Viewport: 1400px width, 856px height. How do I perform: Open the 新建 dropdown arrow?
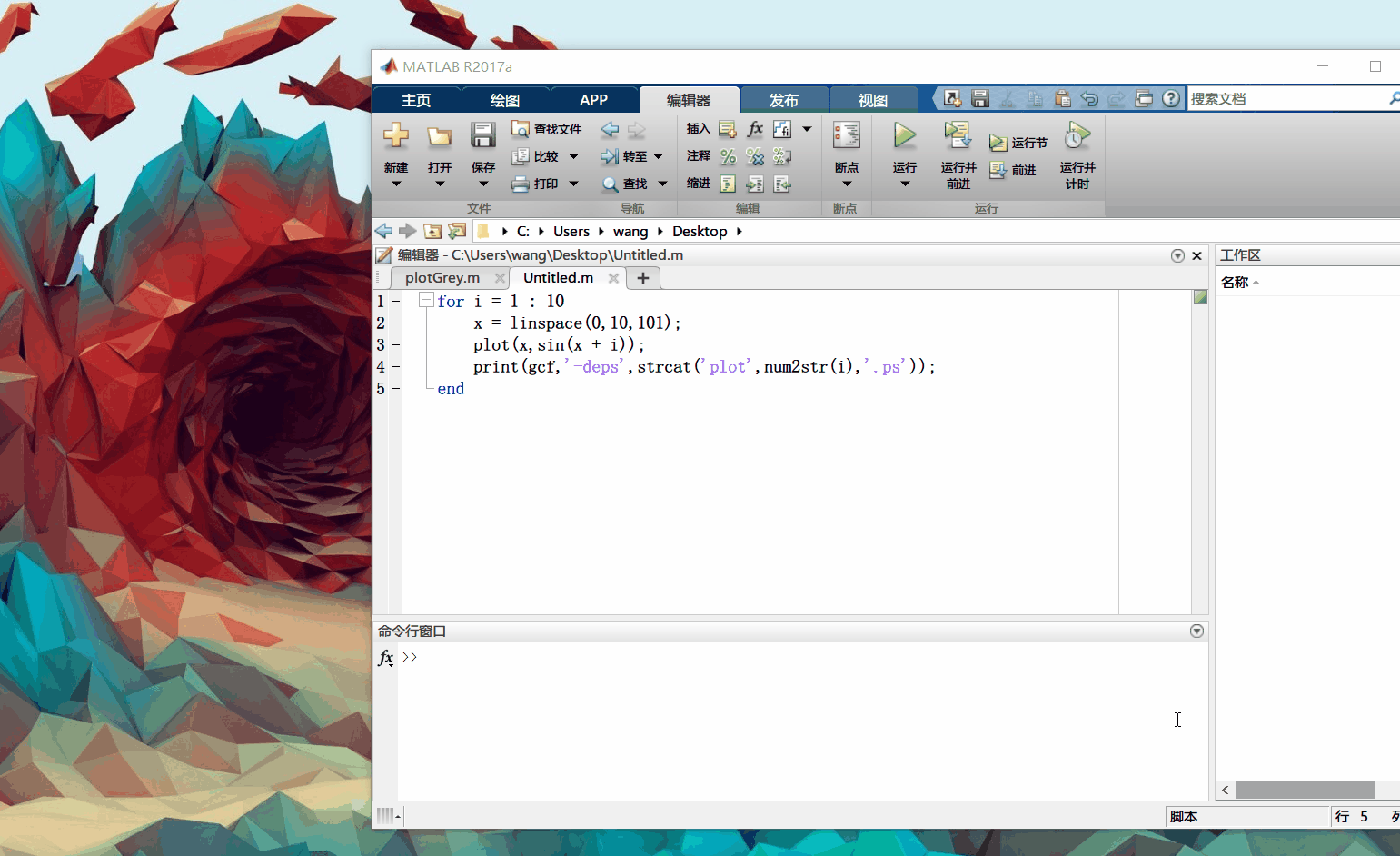[x=395, y=184]
